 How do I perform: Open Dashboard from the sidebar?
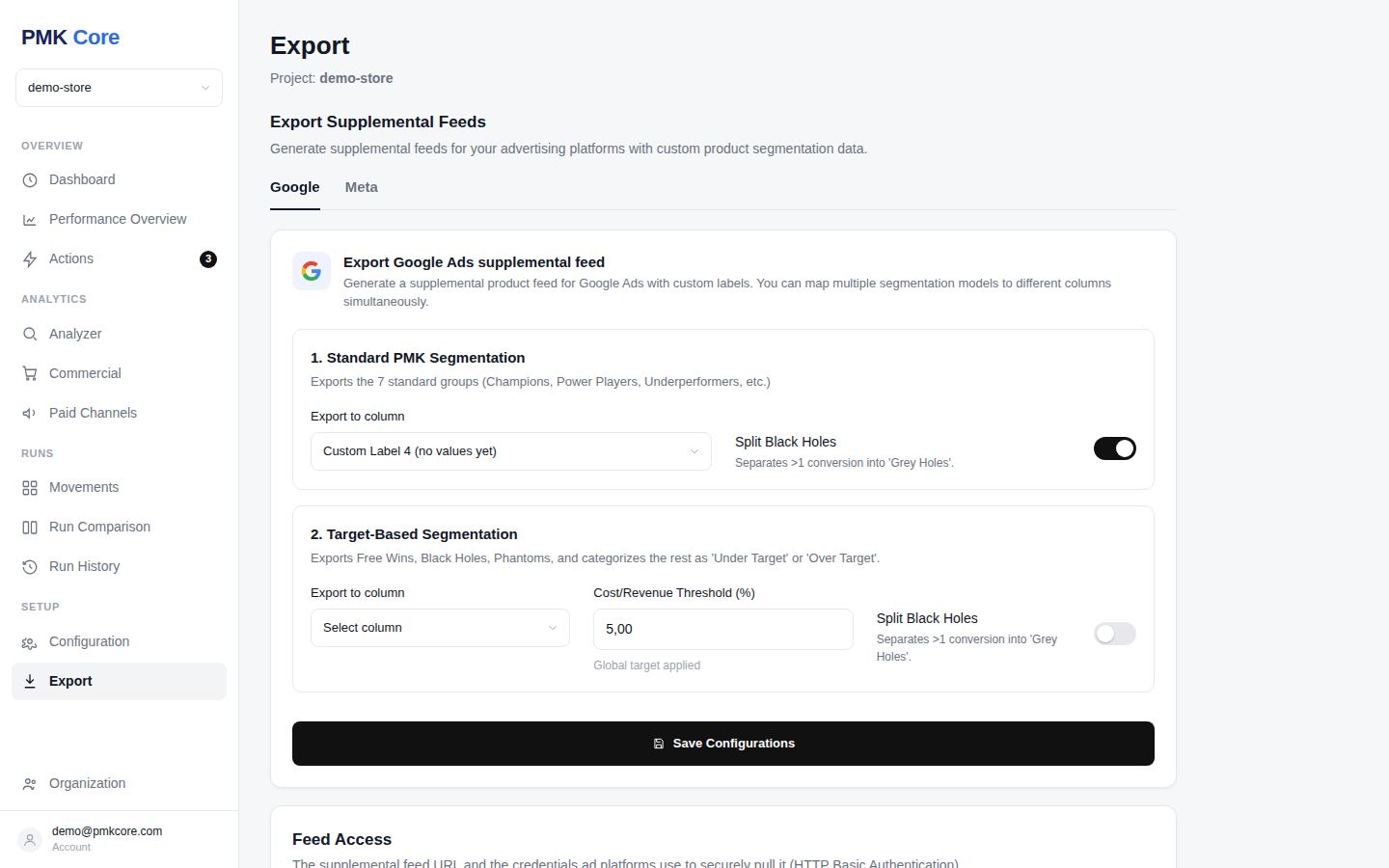(x=119, y=180)
